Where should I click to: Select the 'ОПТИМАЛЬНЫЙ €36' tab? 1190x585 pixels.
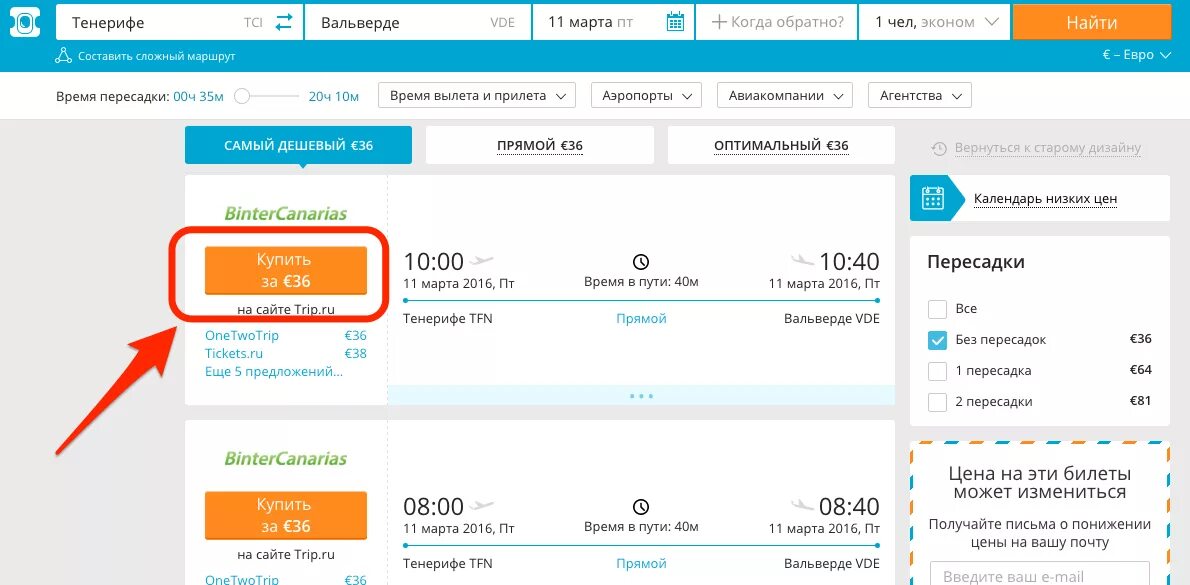click(x=781, y=145)
